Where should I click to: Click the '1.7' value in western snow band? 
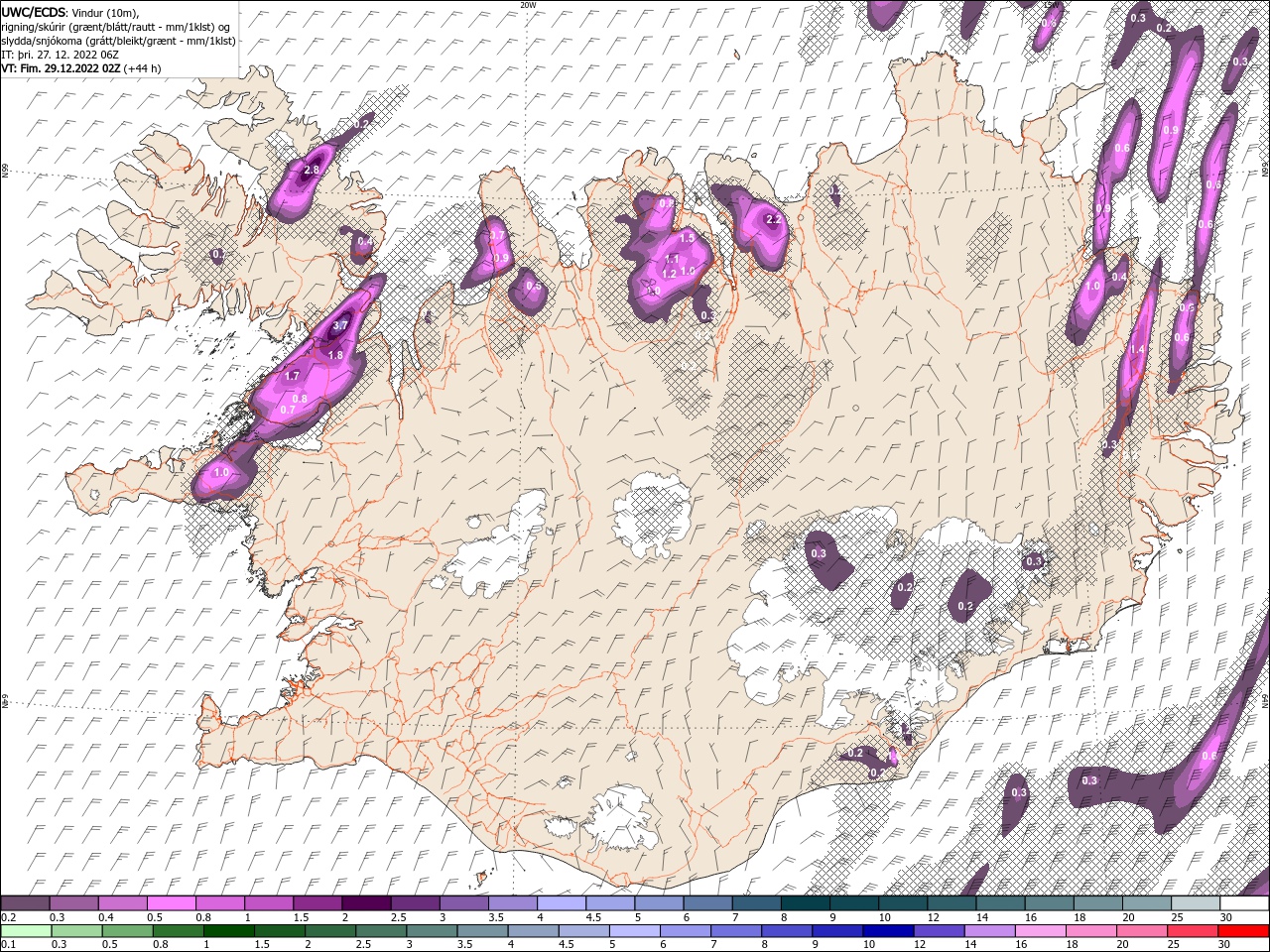tap(292, 376)
